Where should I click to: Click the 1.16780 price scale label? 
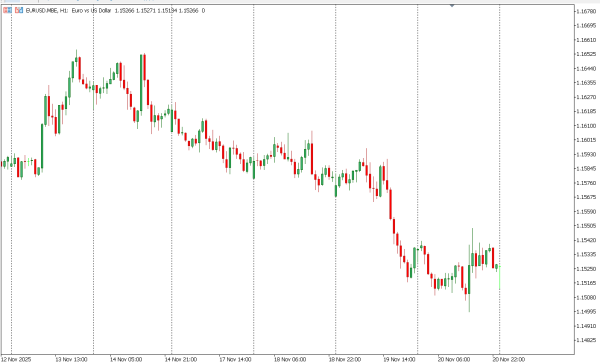pos(586,11)
